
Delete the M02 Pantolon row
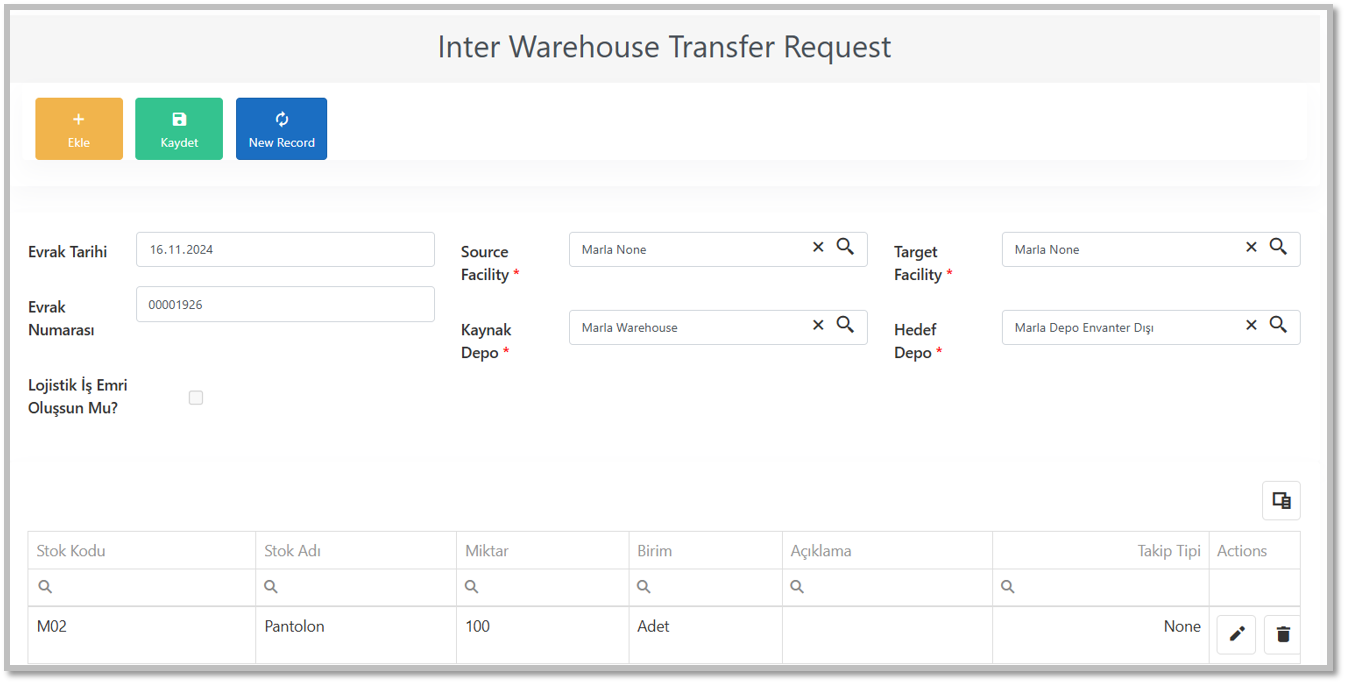(x=1283, y=634)
